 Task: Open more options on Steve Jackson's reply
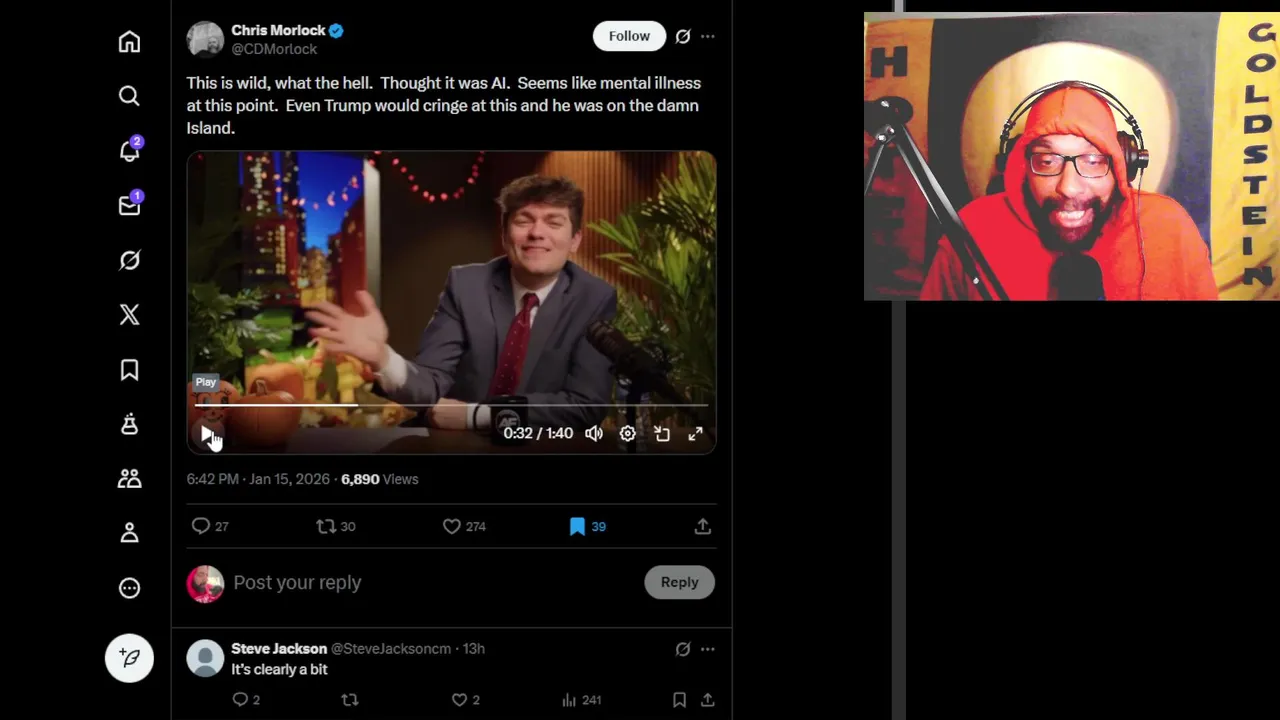pos(708,649)
